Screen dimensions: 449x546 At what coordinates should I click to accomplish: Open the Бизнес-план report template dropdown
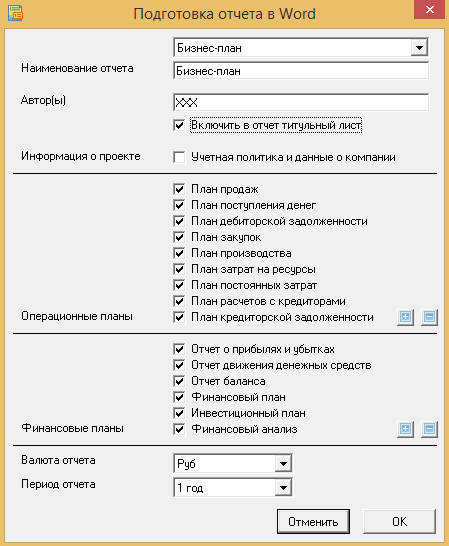[419, 47]
